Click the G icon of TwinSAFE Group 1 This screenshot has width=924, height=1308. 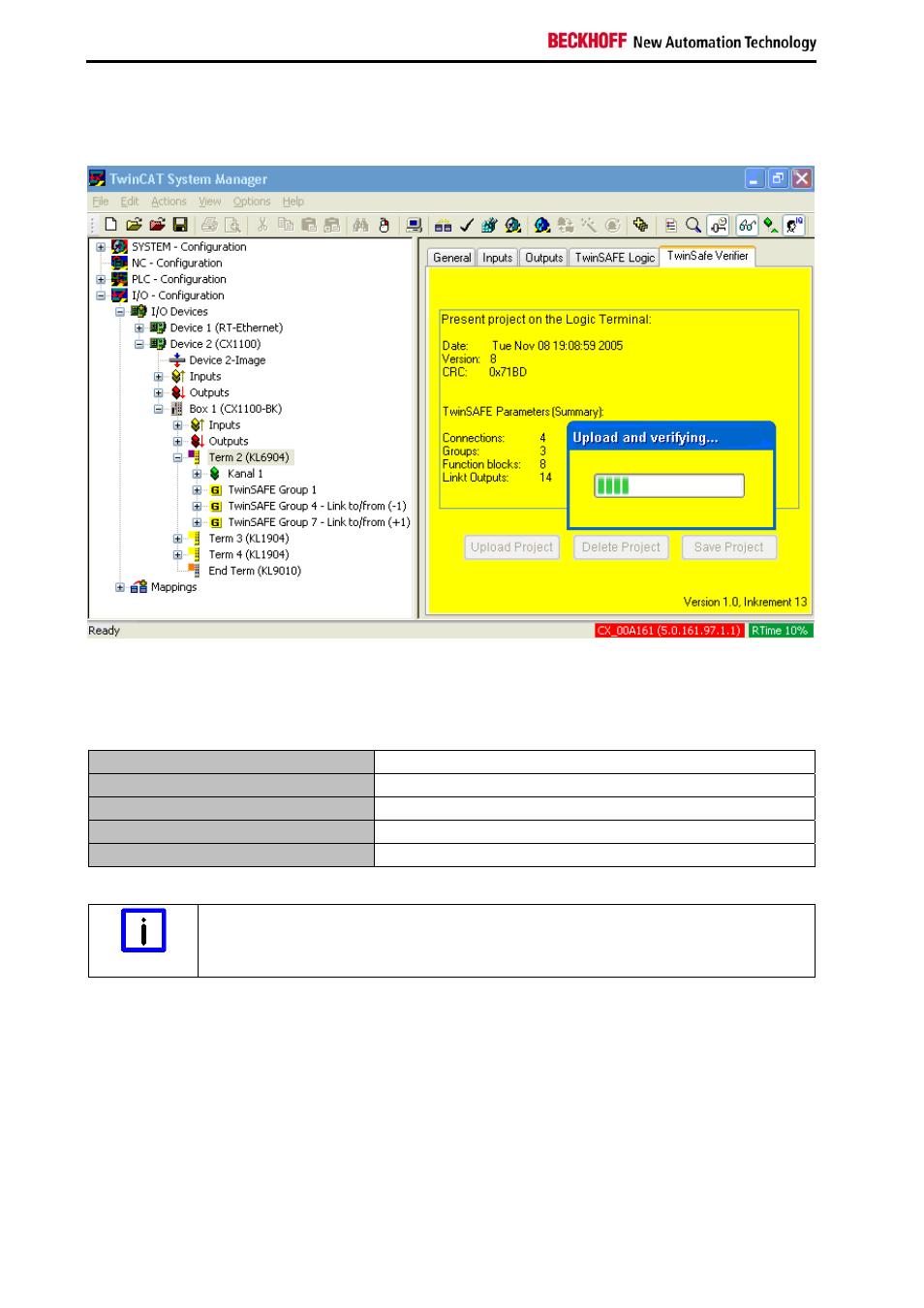tap(216, 490)
